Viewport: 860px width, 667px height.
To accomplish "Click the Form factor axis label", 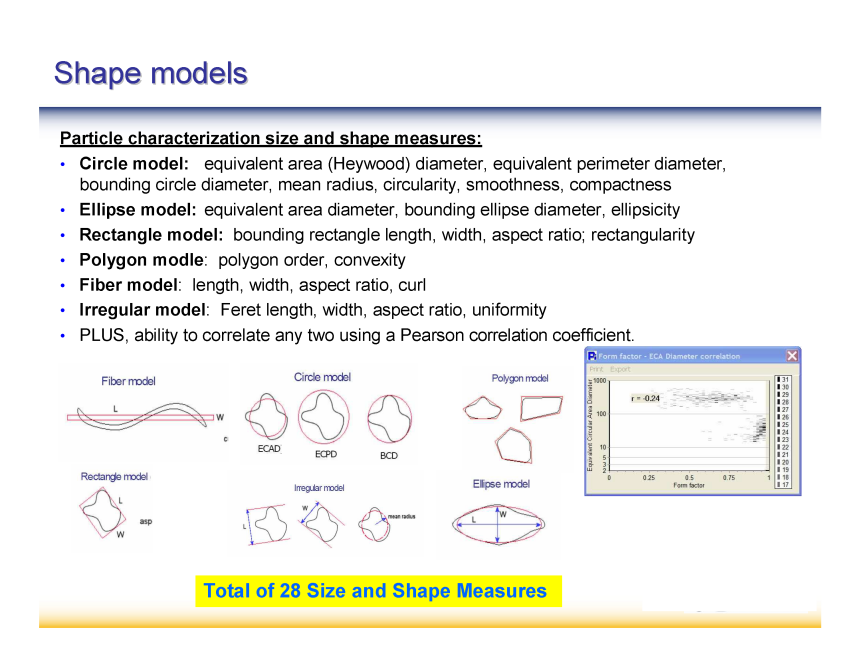I will pos(688,485).
